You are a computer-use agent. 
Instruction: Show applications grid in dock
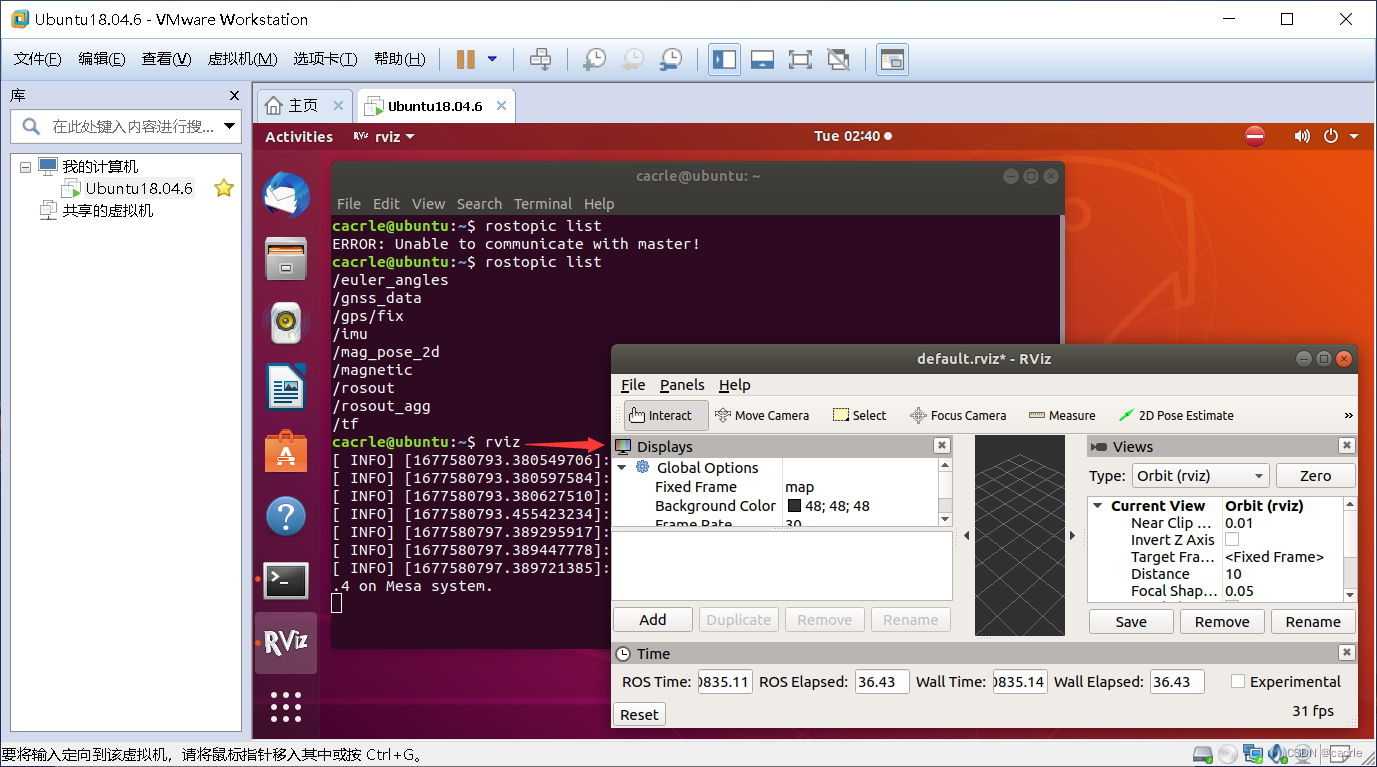(x=286, y=706)
